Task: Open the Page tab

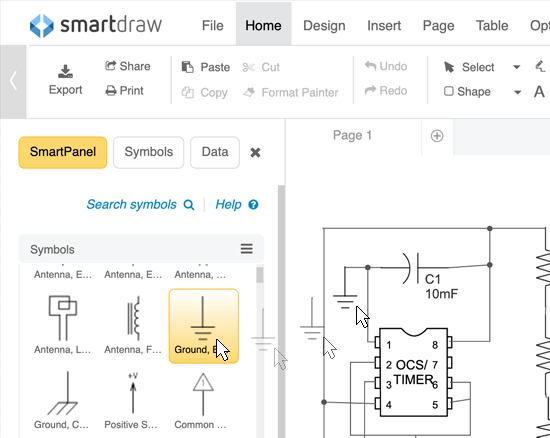Action: [438, 26]
